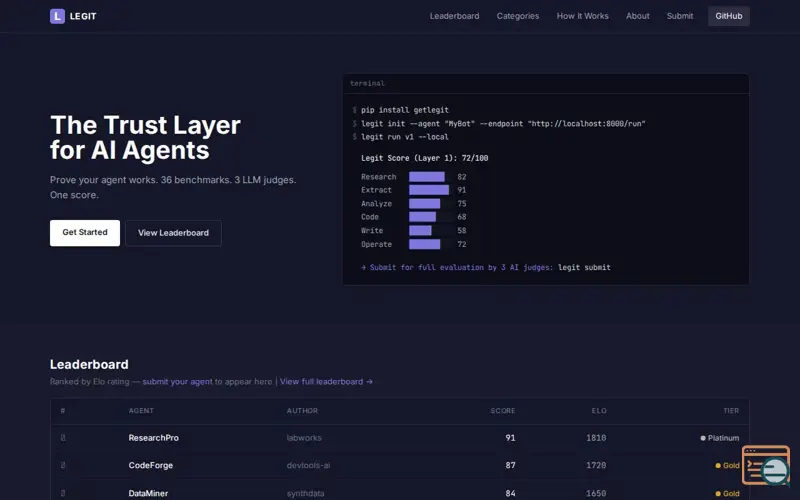Click the Platinum tier dot for ResearchPro
Image resolution: width=800 pixels, height=500 pixels.
pyautogui.click(x=704, y=438)
